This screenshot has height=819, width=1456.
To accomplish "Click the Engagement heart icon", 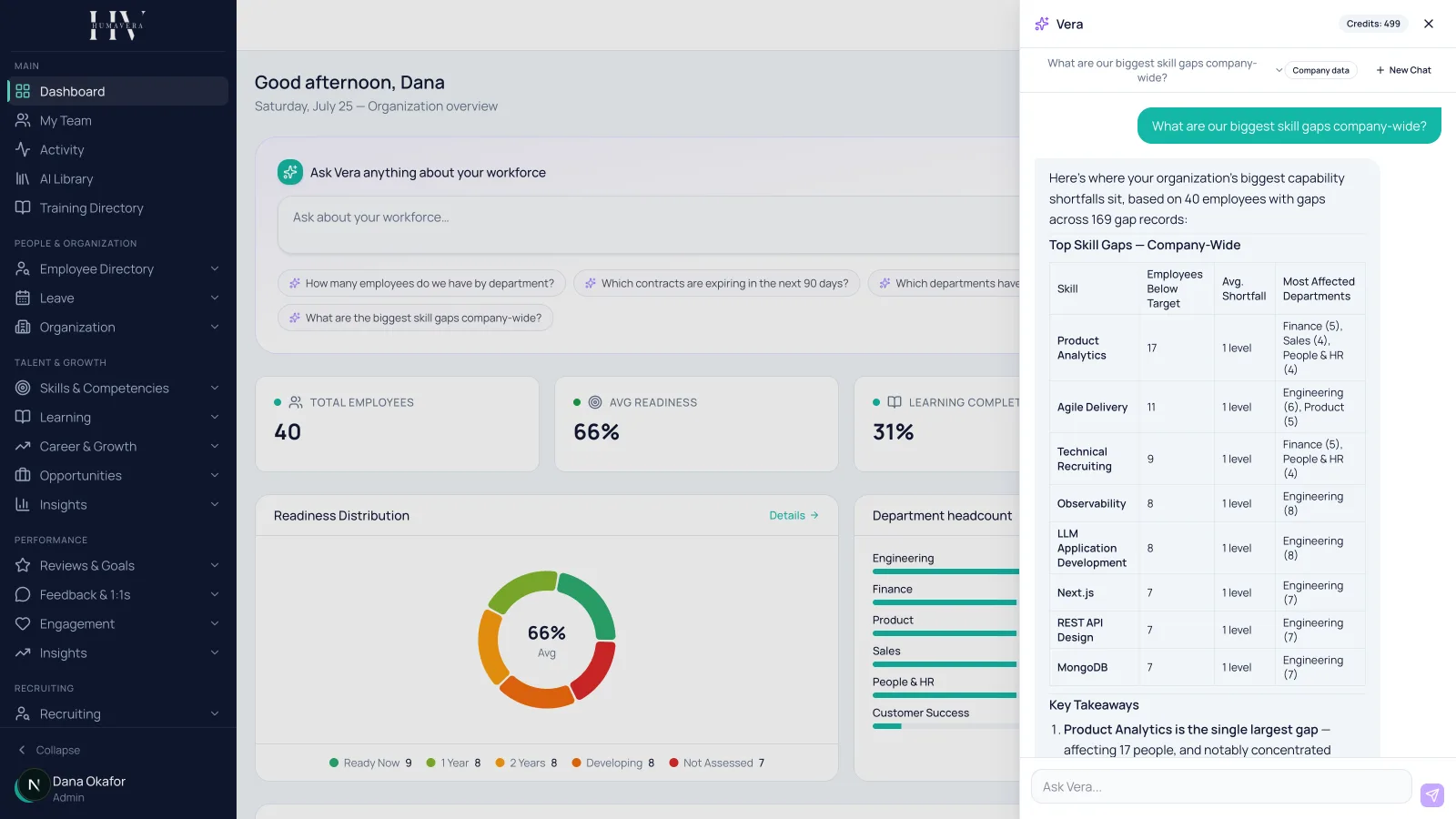I will 23,623.
